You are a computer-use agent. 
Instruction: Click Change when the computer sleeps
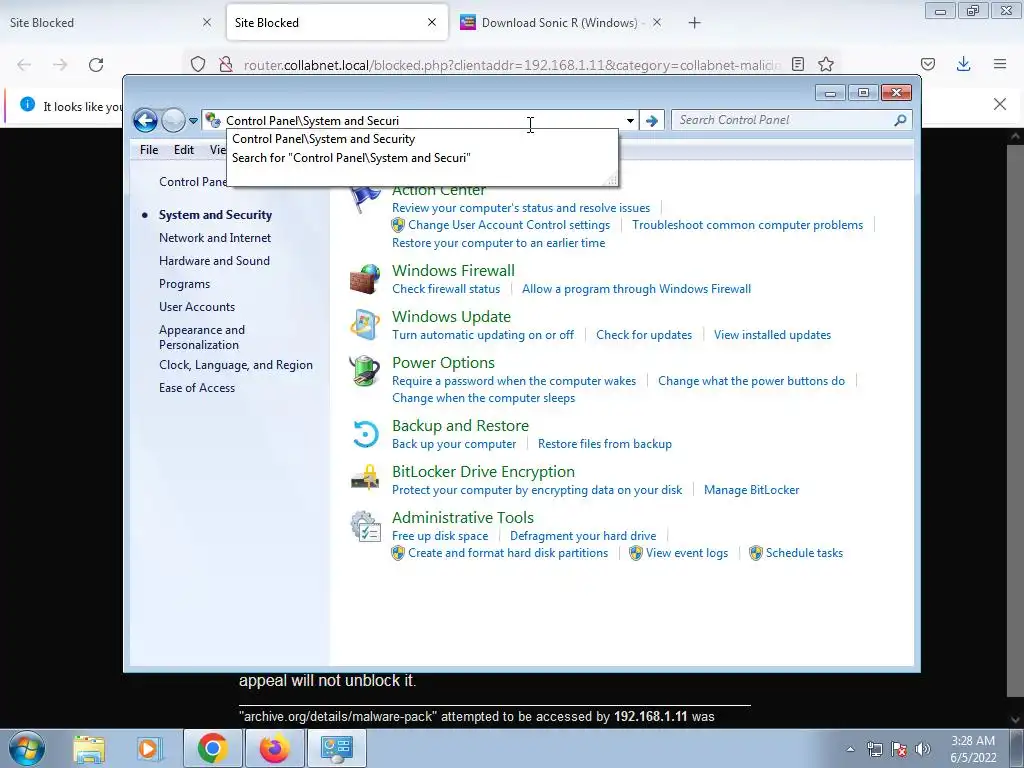(x=483, y=398)
